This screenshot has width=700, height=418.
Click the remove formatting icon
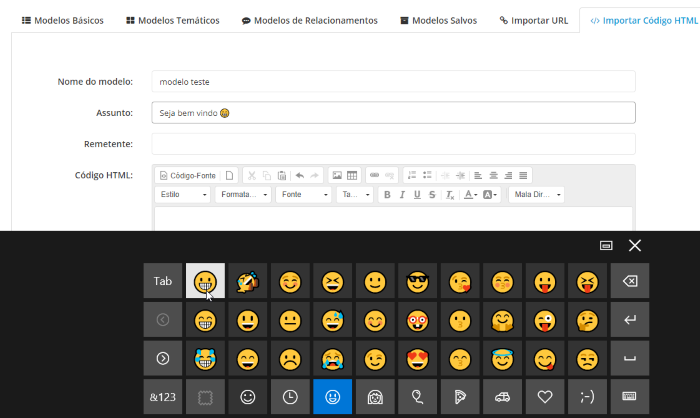pos(450,195)
